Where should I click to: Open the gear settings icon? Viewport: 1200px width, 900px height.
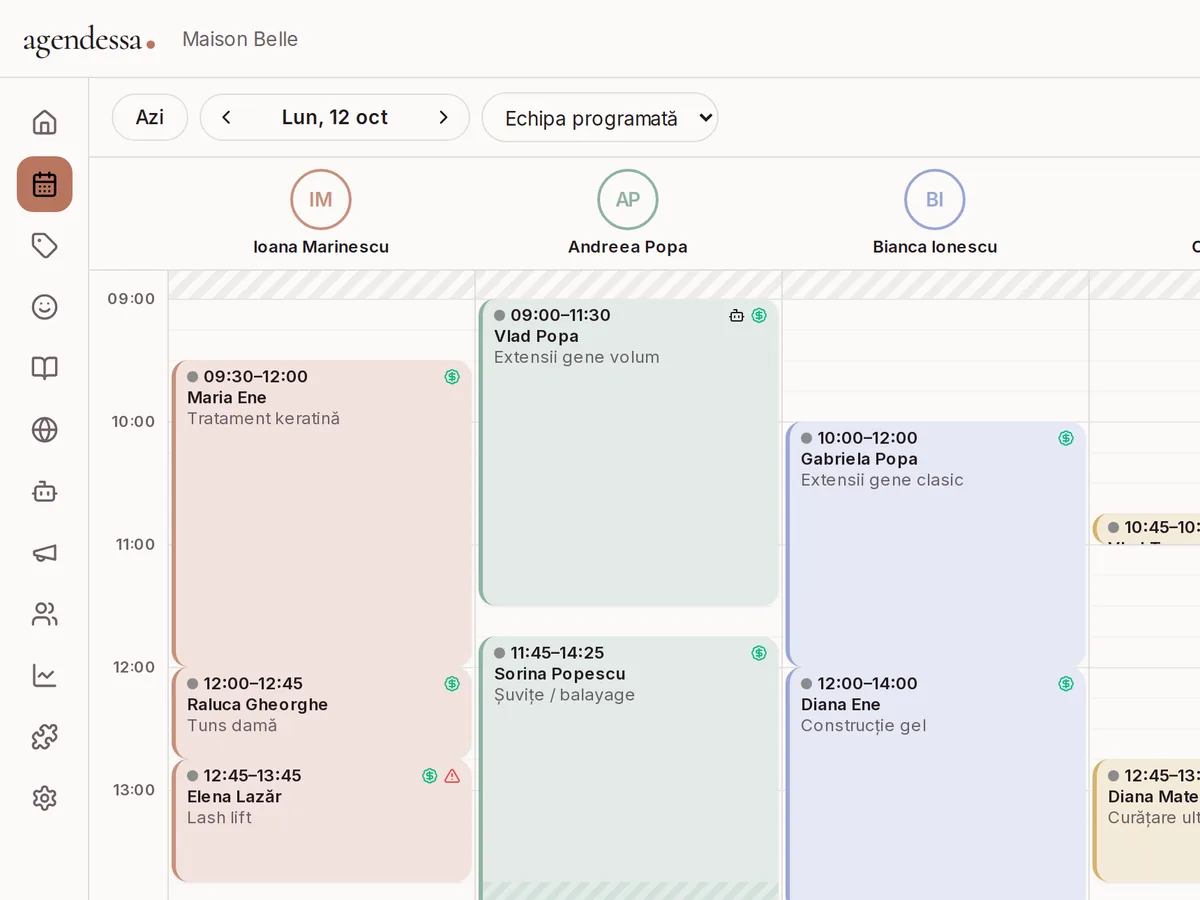44,798
